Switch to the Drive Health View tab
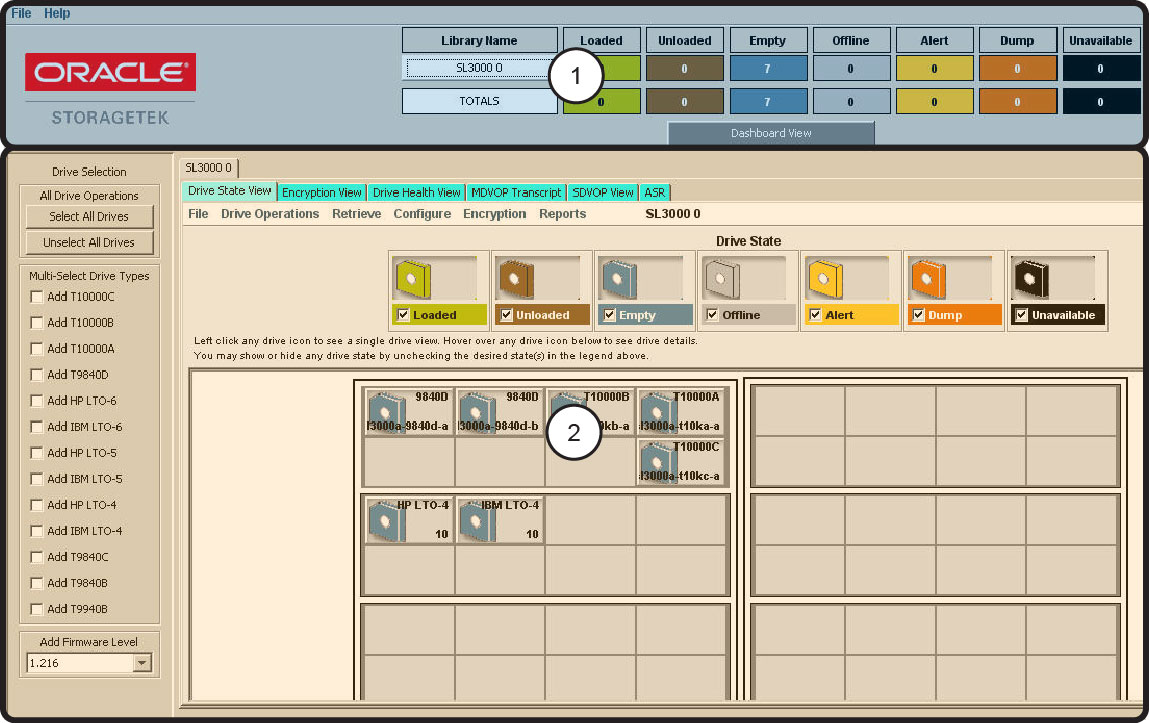This screenshot has height=723, width=1149. point(416,193)
